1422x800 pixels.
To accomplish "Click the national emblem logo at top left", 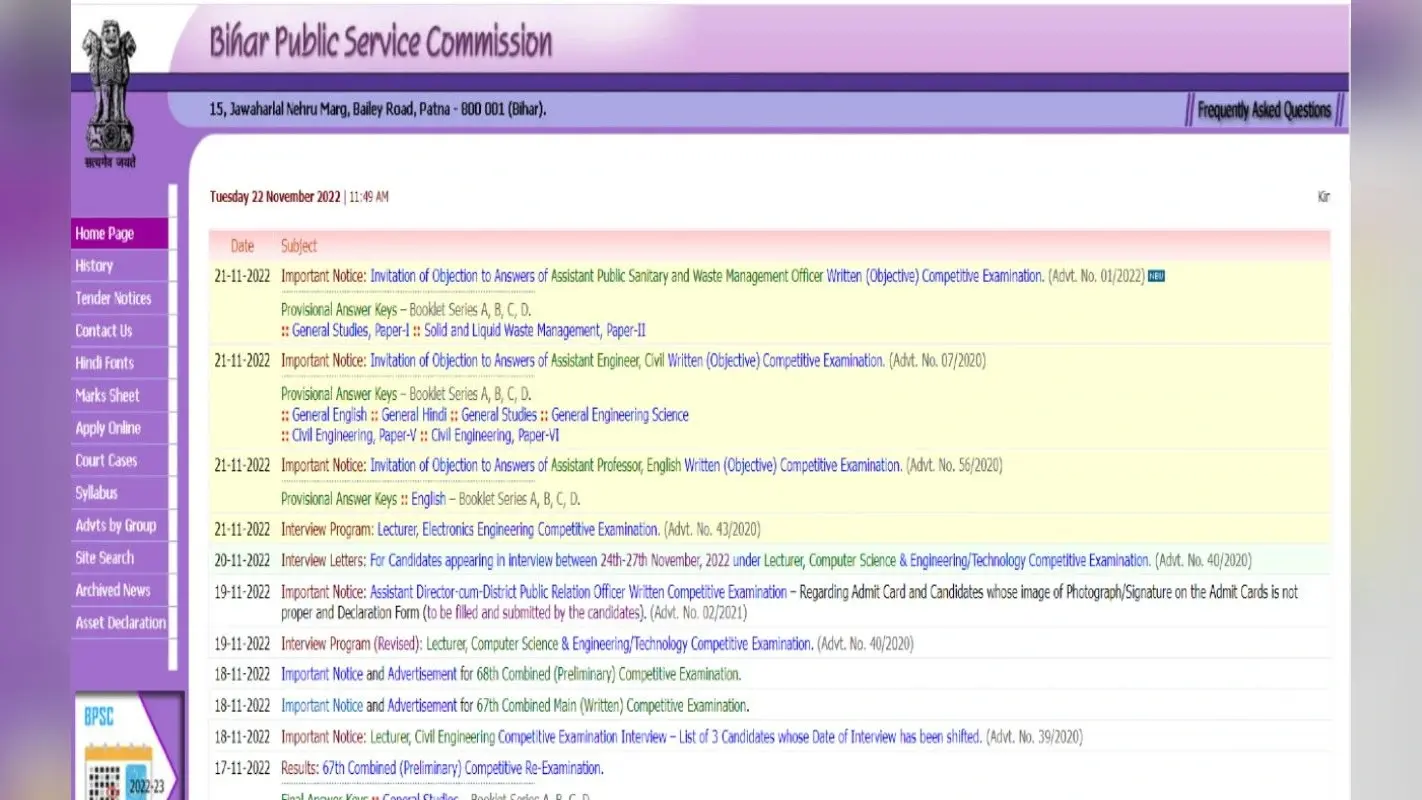I will point(110,93).
